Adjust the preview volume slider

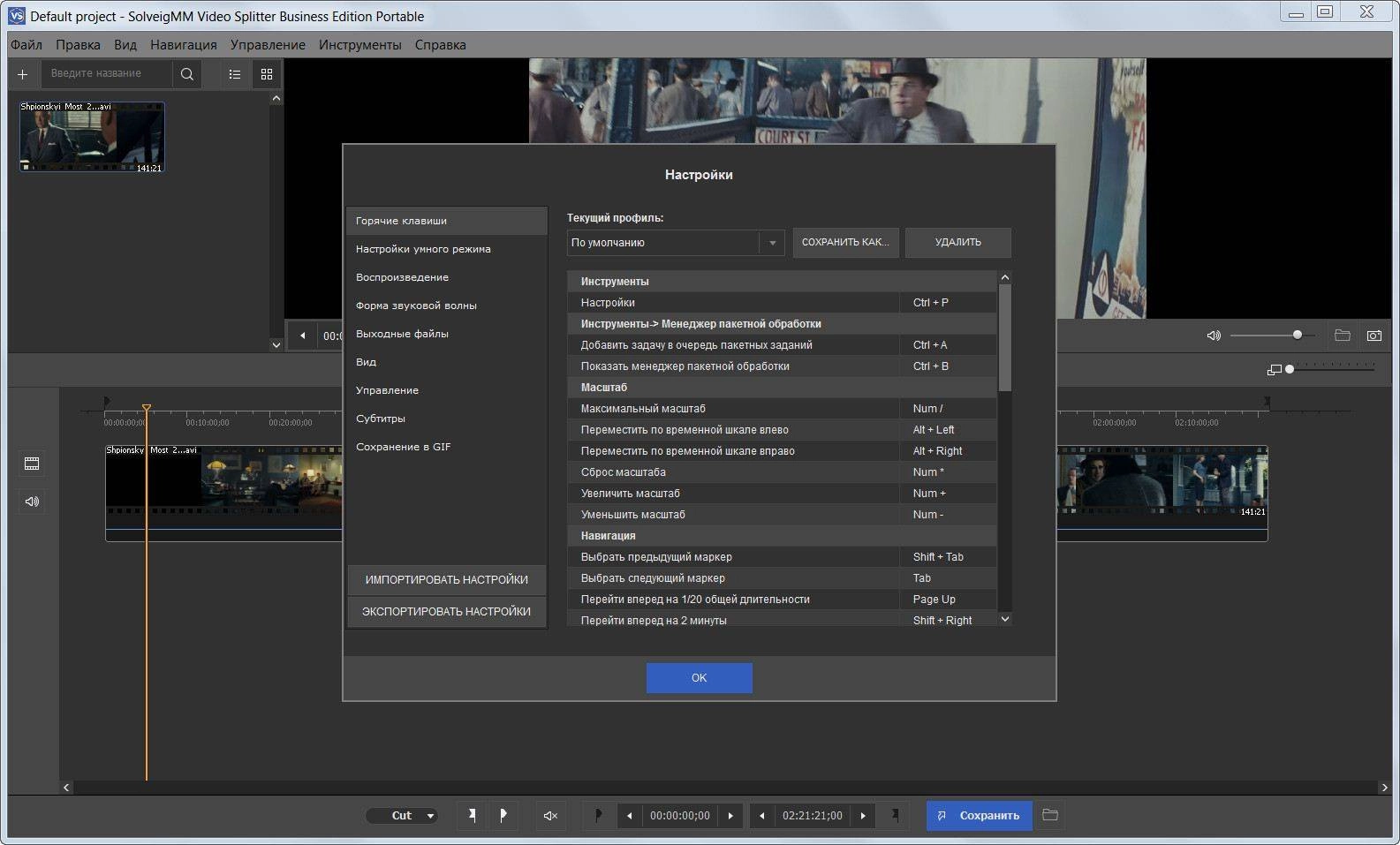pos(1272,336)
